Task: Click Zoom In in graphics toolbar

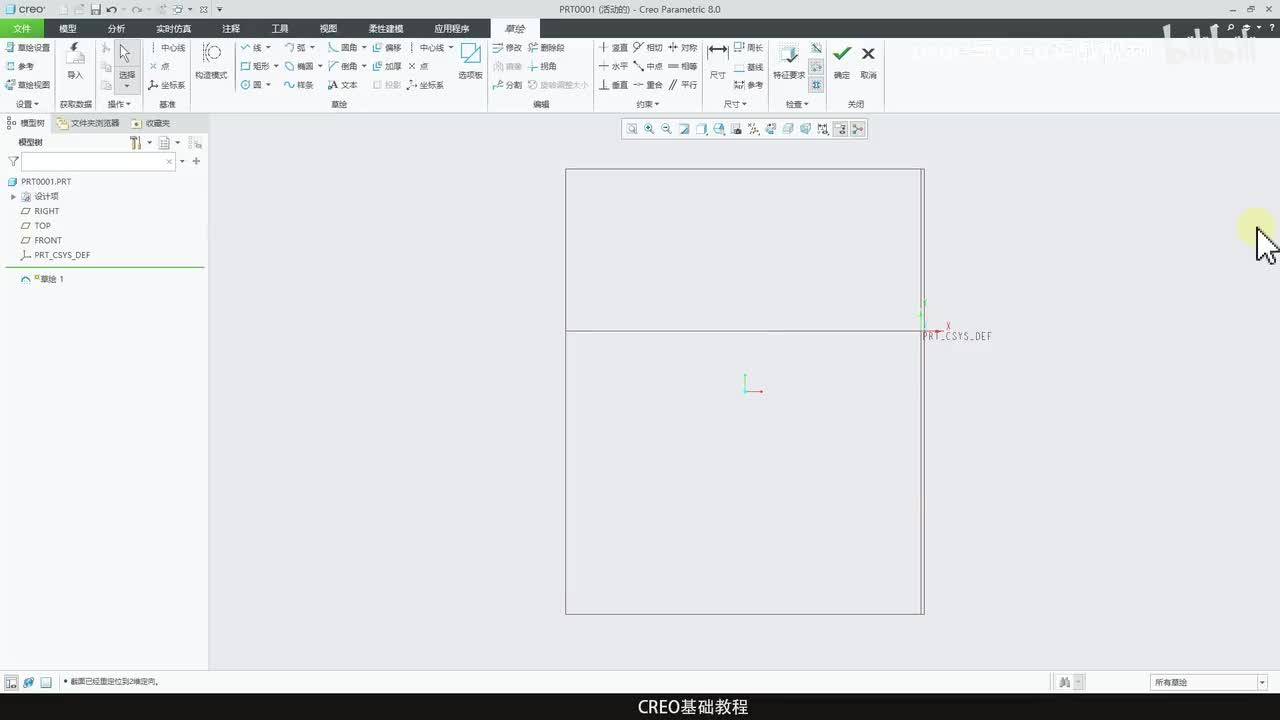Action: click(649, 129)
